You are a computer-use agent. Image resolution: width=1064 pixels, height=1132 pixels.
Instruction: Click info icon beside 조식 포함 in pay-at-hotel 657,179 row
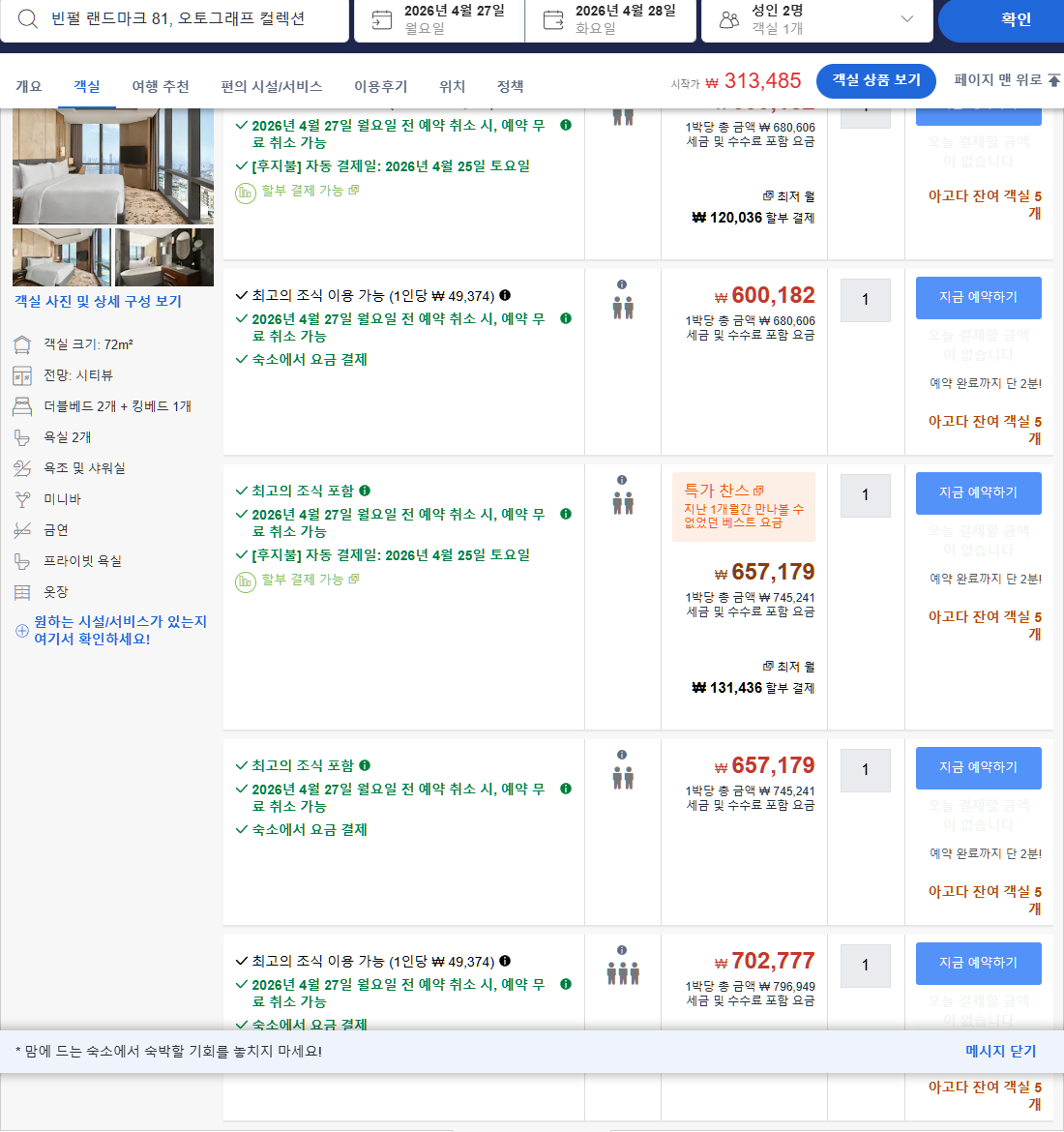pos(366,765)
